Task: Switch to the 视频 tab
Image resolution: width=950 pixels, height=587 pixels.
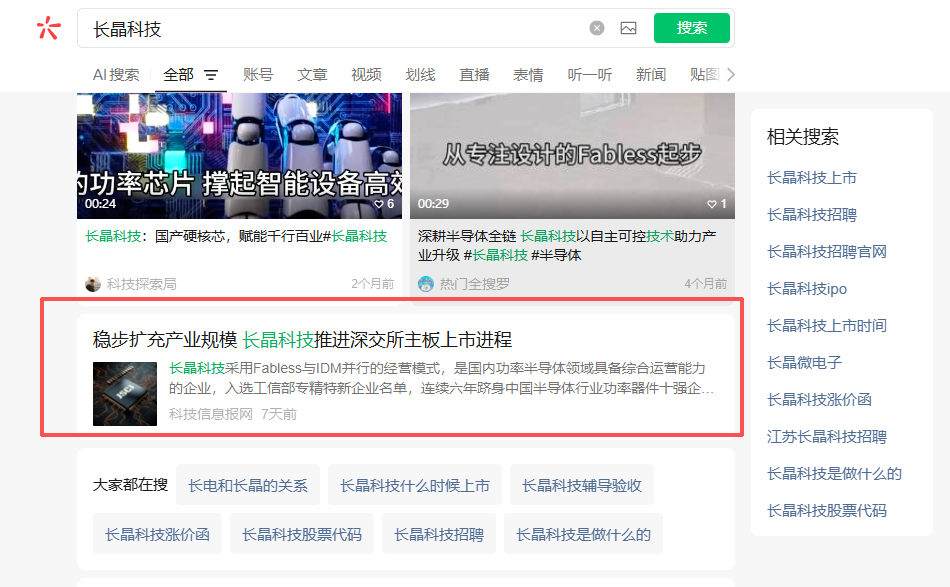Action: coord(366,75)
